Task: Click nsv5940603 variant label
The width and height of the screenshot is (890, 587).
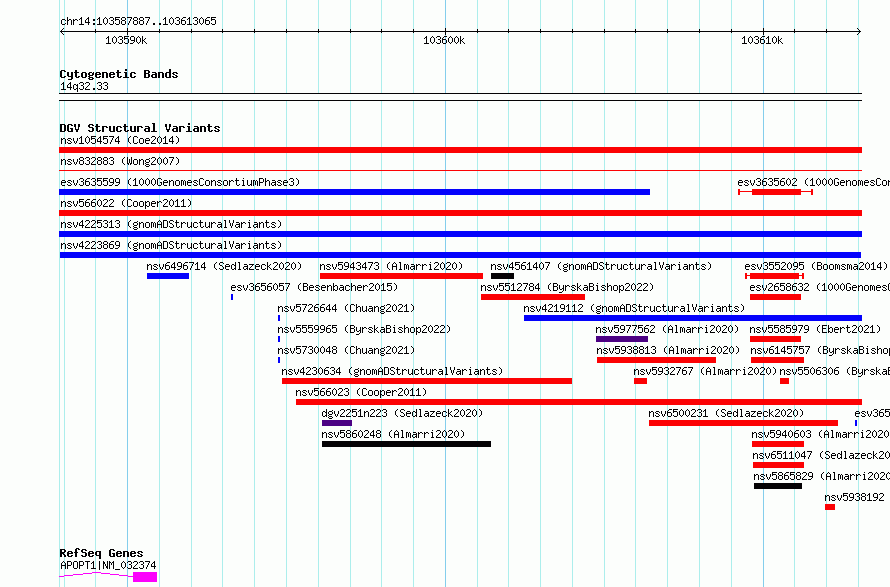Action: (x=821, y=434)
